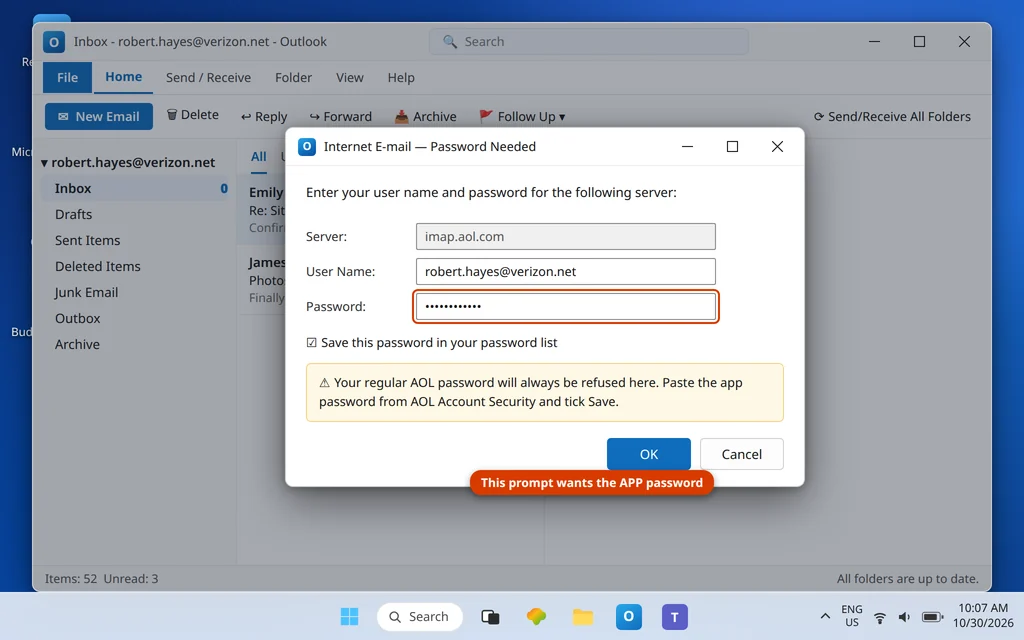Viewport: 1024px width, 640px height.
Task: Open the clock showing 10:07 AM
Action: [983, 616]
